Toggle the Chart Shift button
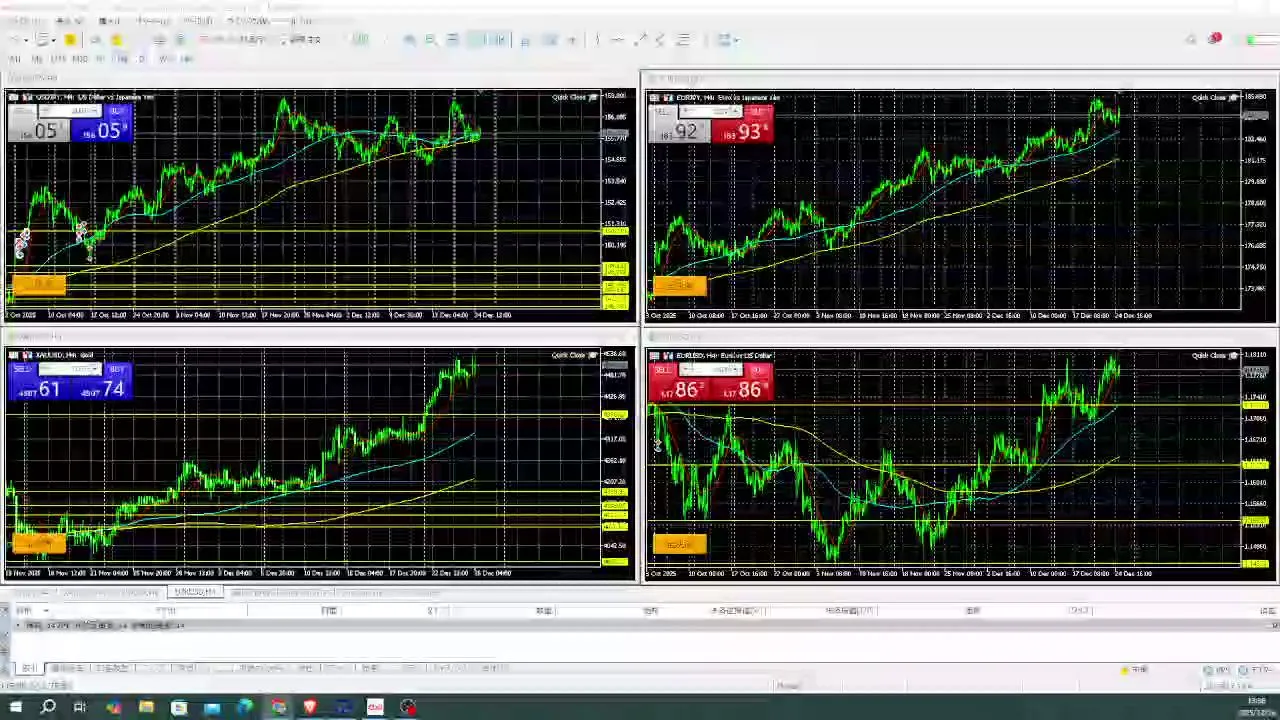The width and height of the screenshot is (1280, 720). (499, 40)
